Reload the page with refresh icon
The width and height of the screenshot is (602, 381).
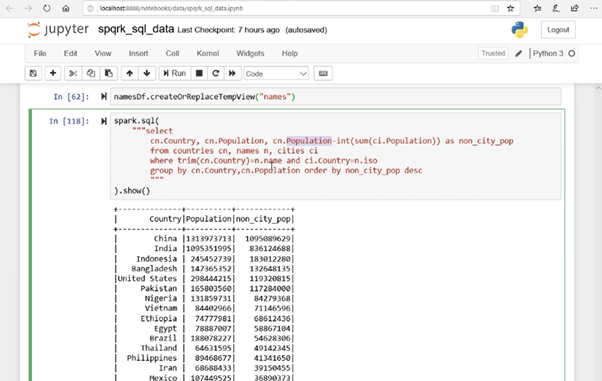47,8
